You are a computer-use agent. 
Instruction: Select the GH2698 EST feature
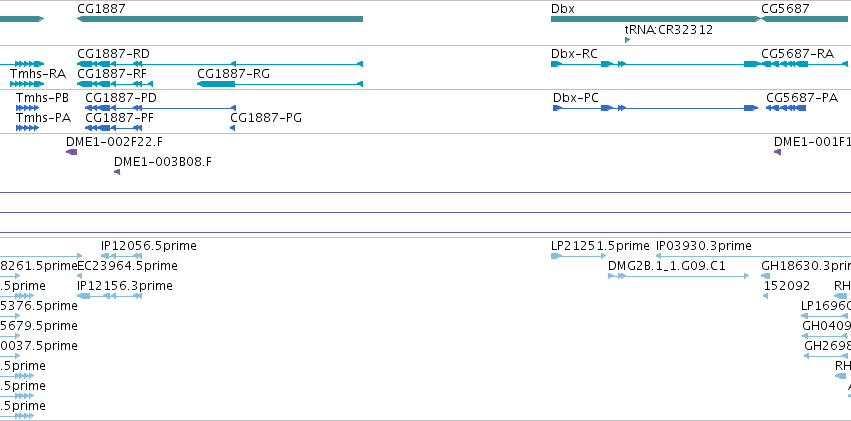[825, 356]
